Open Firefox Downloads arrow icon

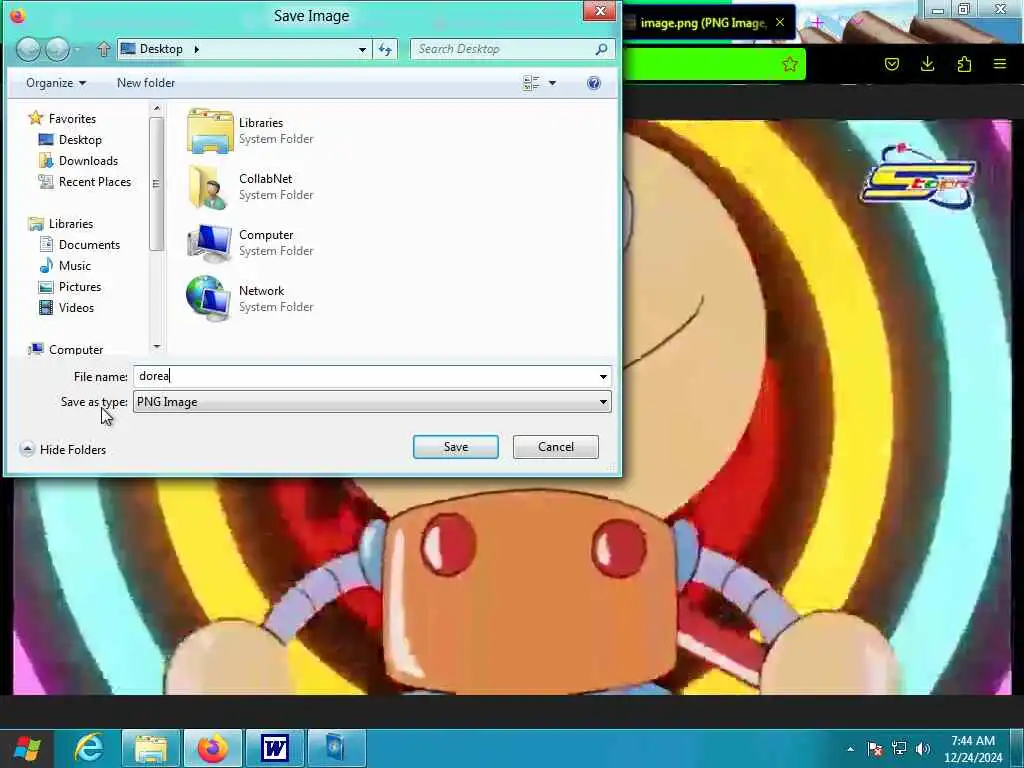point(928,64)
